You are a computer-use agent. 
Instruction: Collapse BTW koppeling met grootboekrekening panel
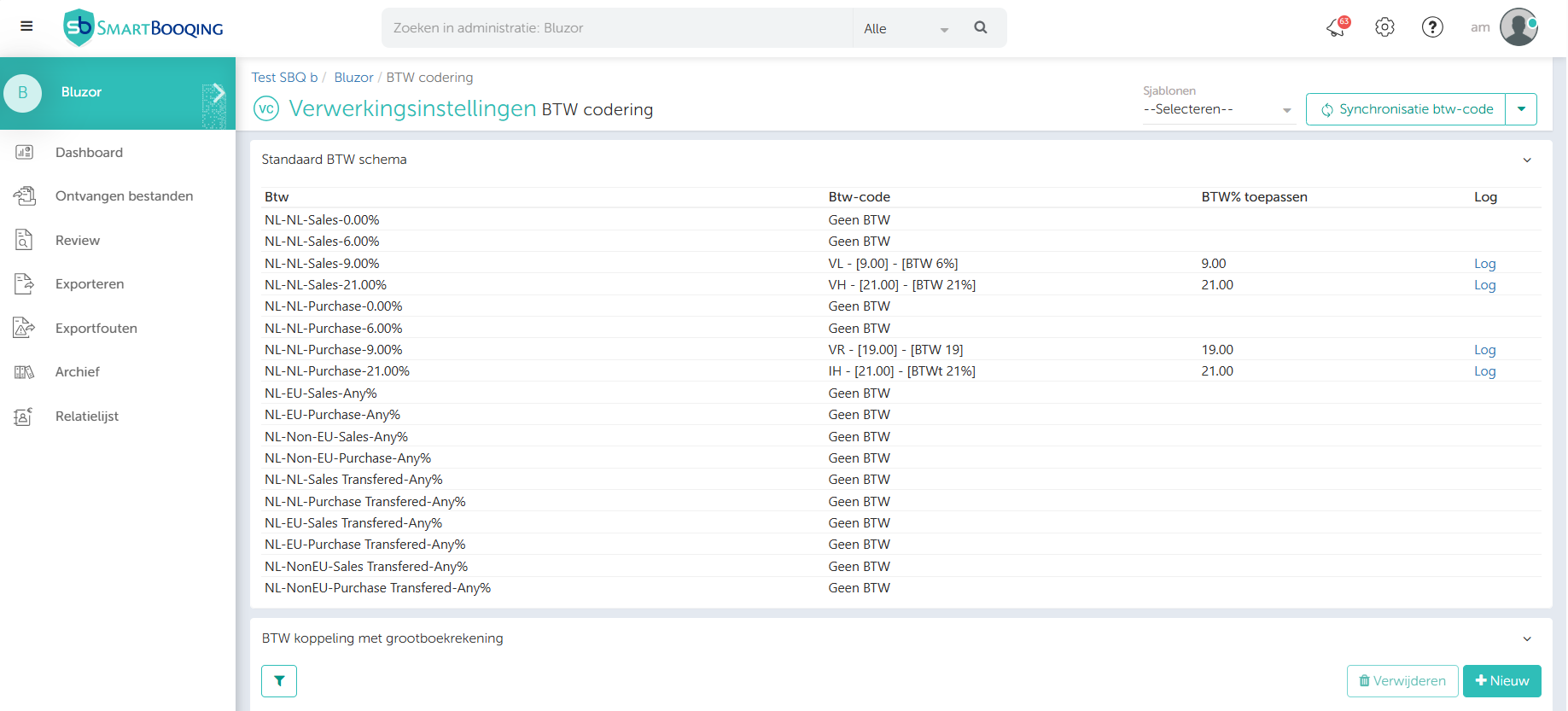tap(1527, 638)
